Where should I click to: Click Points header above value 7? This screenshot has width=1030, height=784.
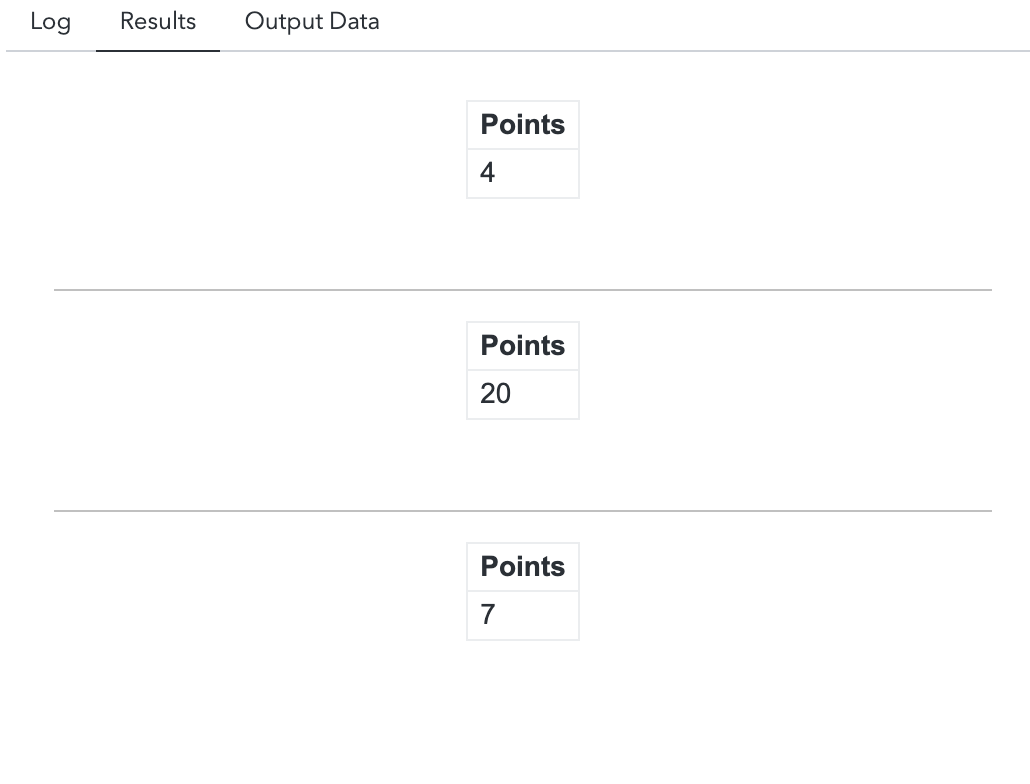(x=522, y=567)
